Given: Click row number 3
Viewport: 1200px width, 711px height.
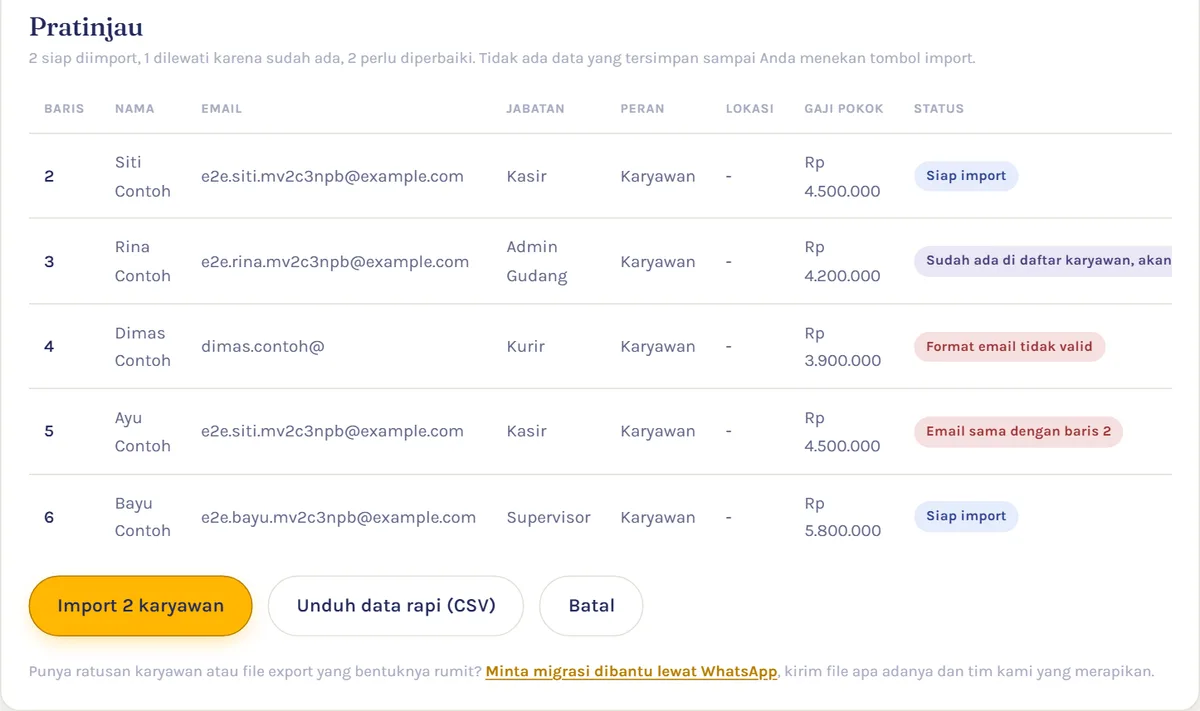Looking at the screenshot, I should coord(49,262).
